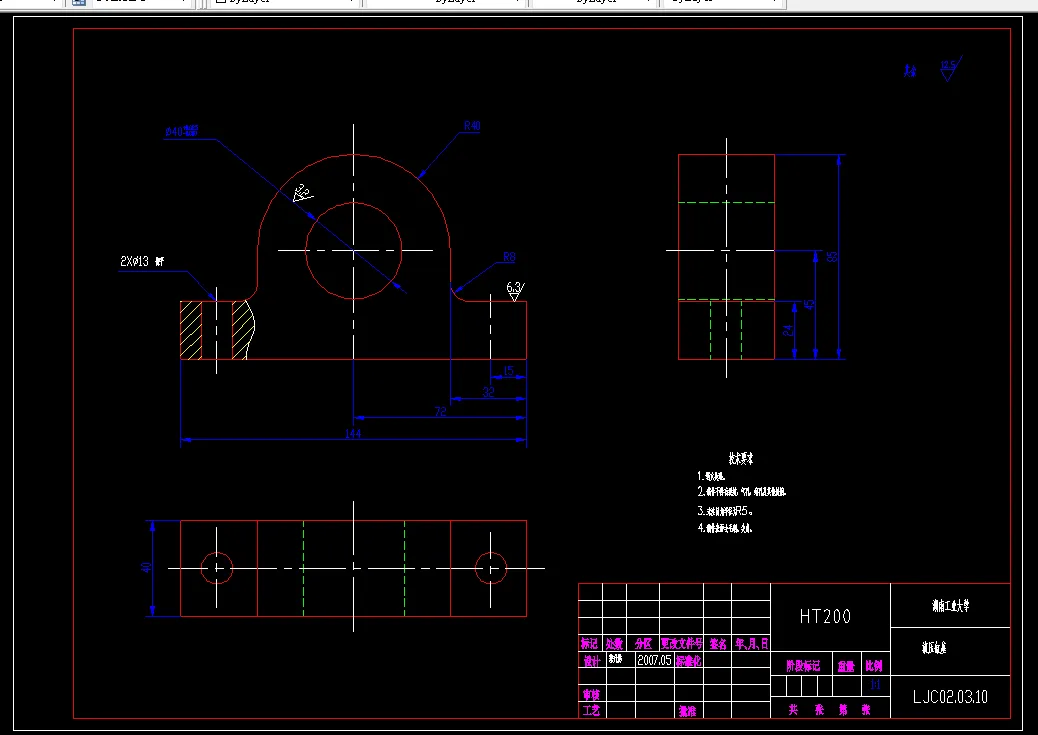Click the HT200 material text
This screenshot has height=735, width=1038.
pyautogui.click(x=825, y=617)
